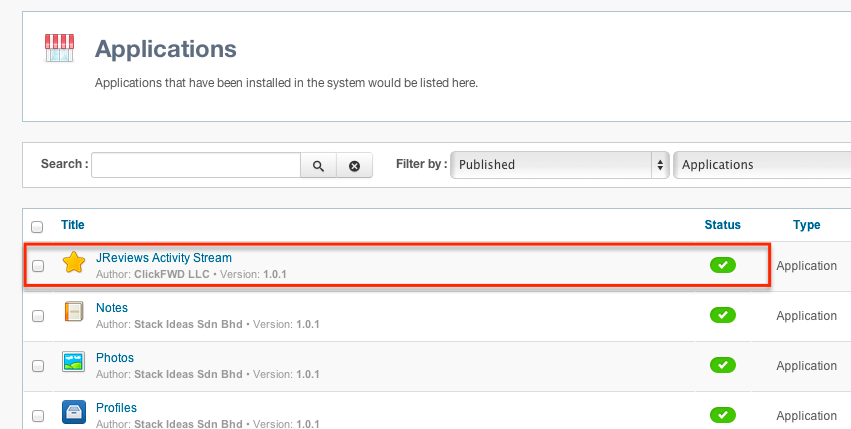Open the Photos application title link
The height and width of the screenshot is (429, 851).
(x=115, y=358)
